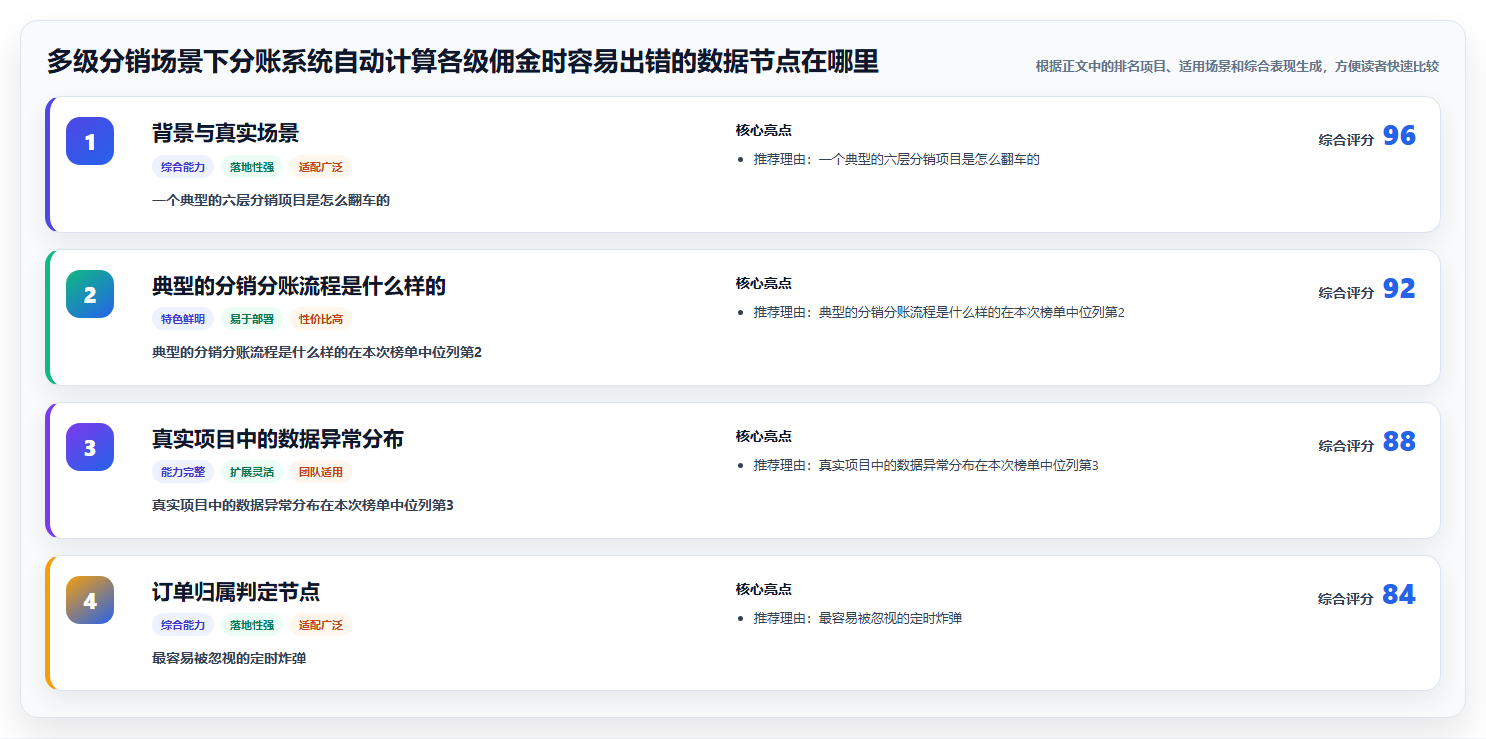Click 综合评分 label beside score 96

[x=1346, y=140]
